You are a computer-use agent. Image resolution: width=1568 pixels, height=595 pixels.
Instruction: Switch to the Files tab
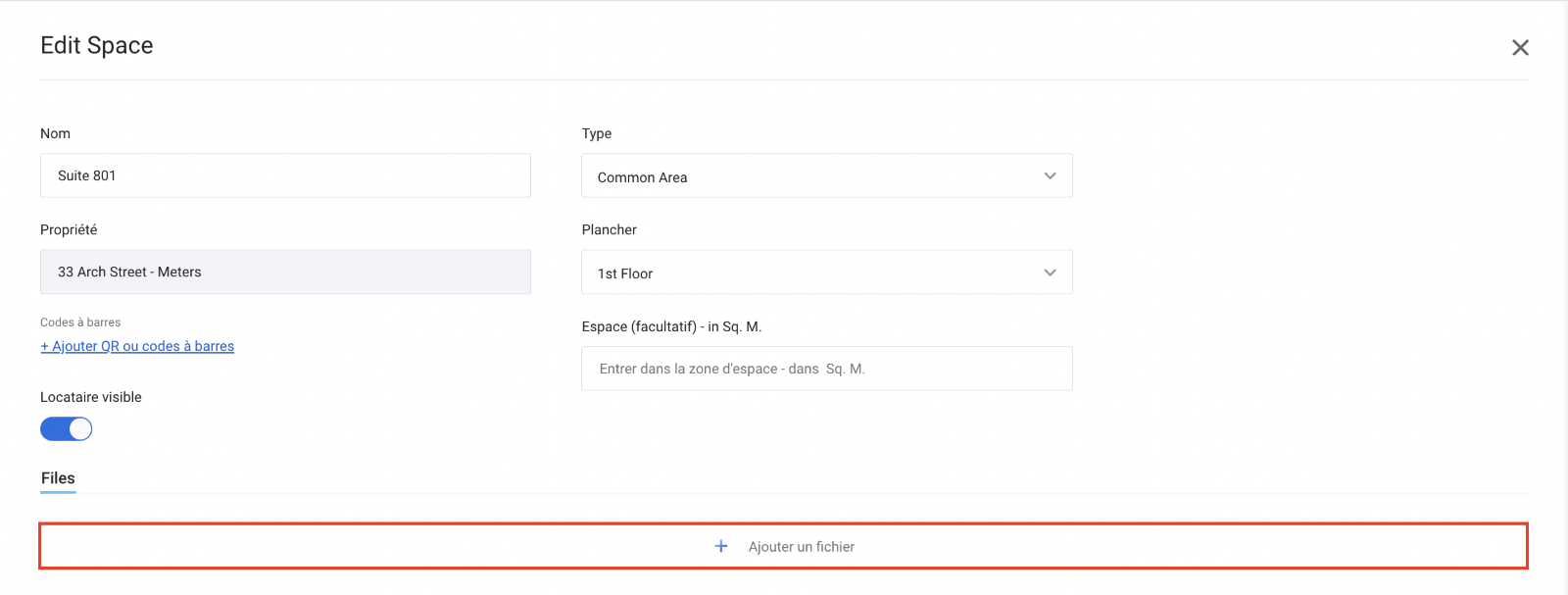[x=58, y=478]
